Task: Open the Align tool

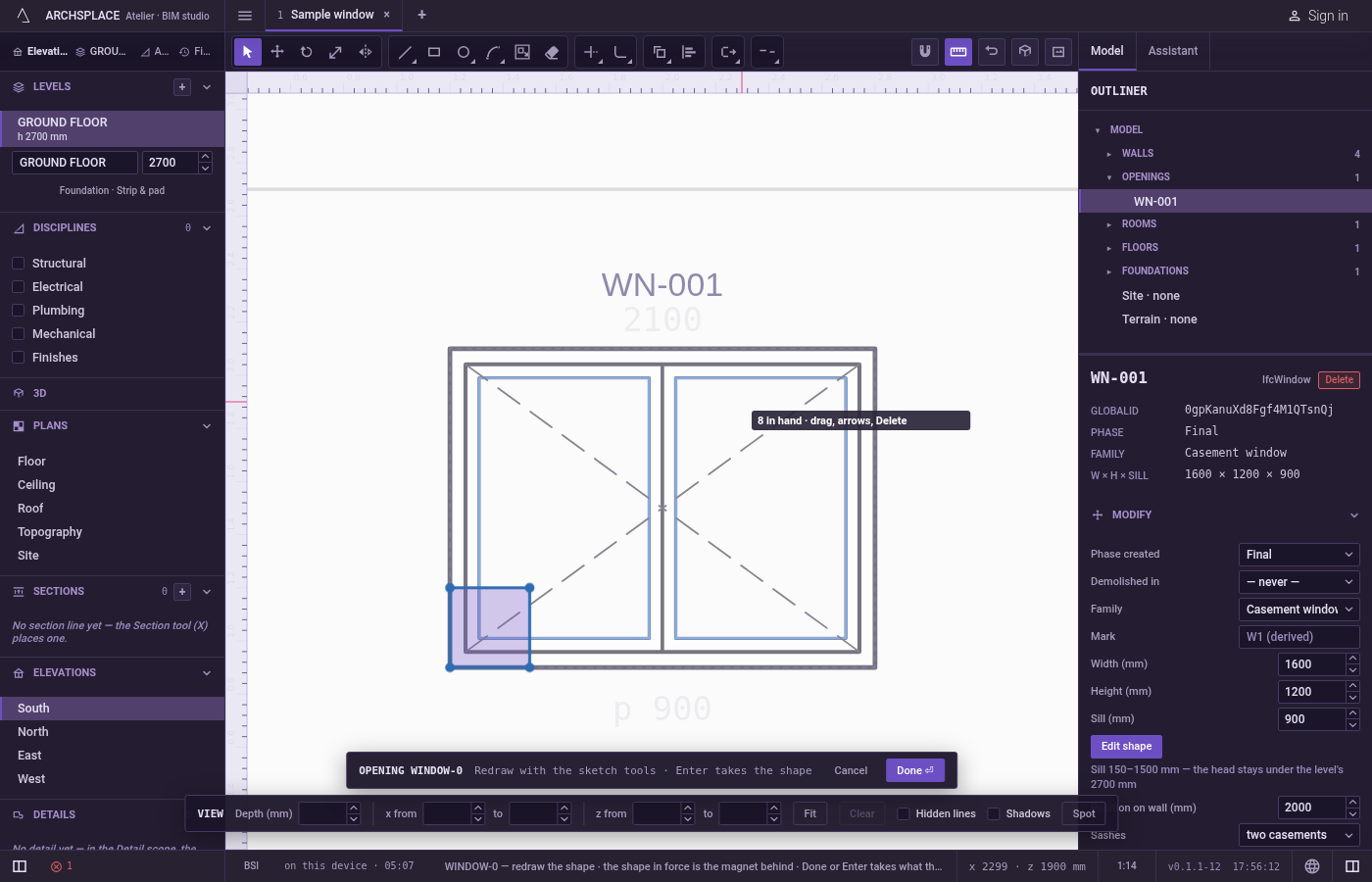Action: [x=689, y=52]
